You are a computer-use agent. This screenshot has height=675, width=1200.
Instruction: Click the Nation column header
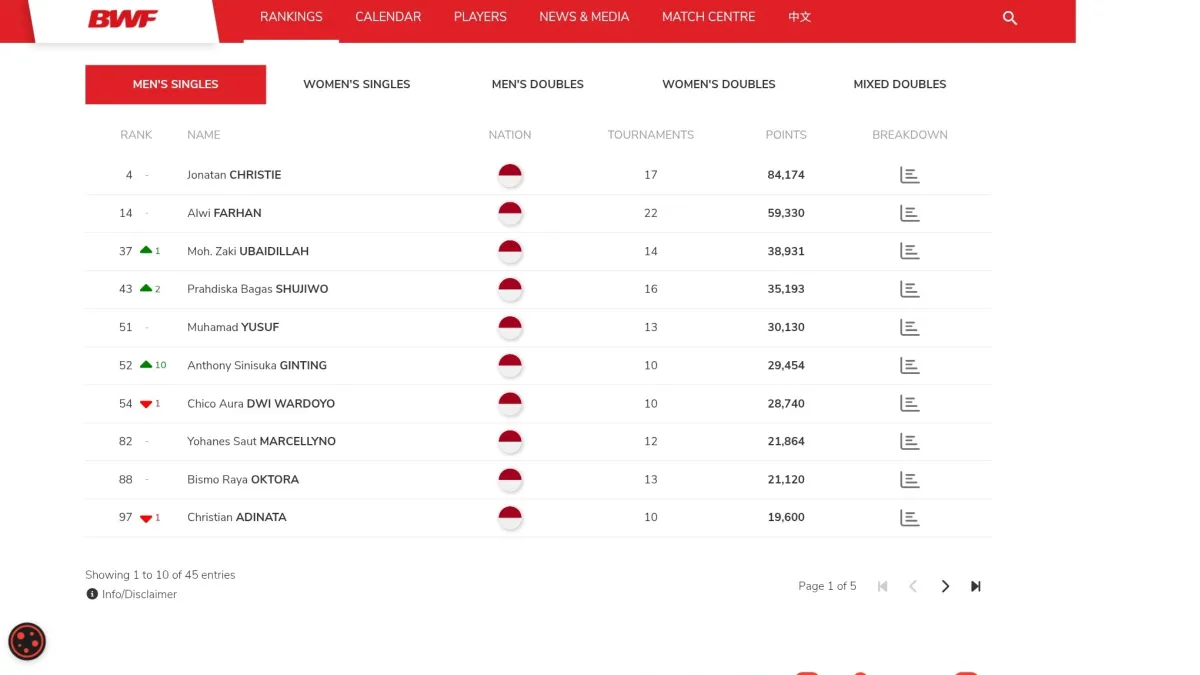coord(510,135)
